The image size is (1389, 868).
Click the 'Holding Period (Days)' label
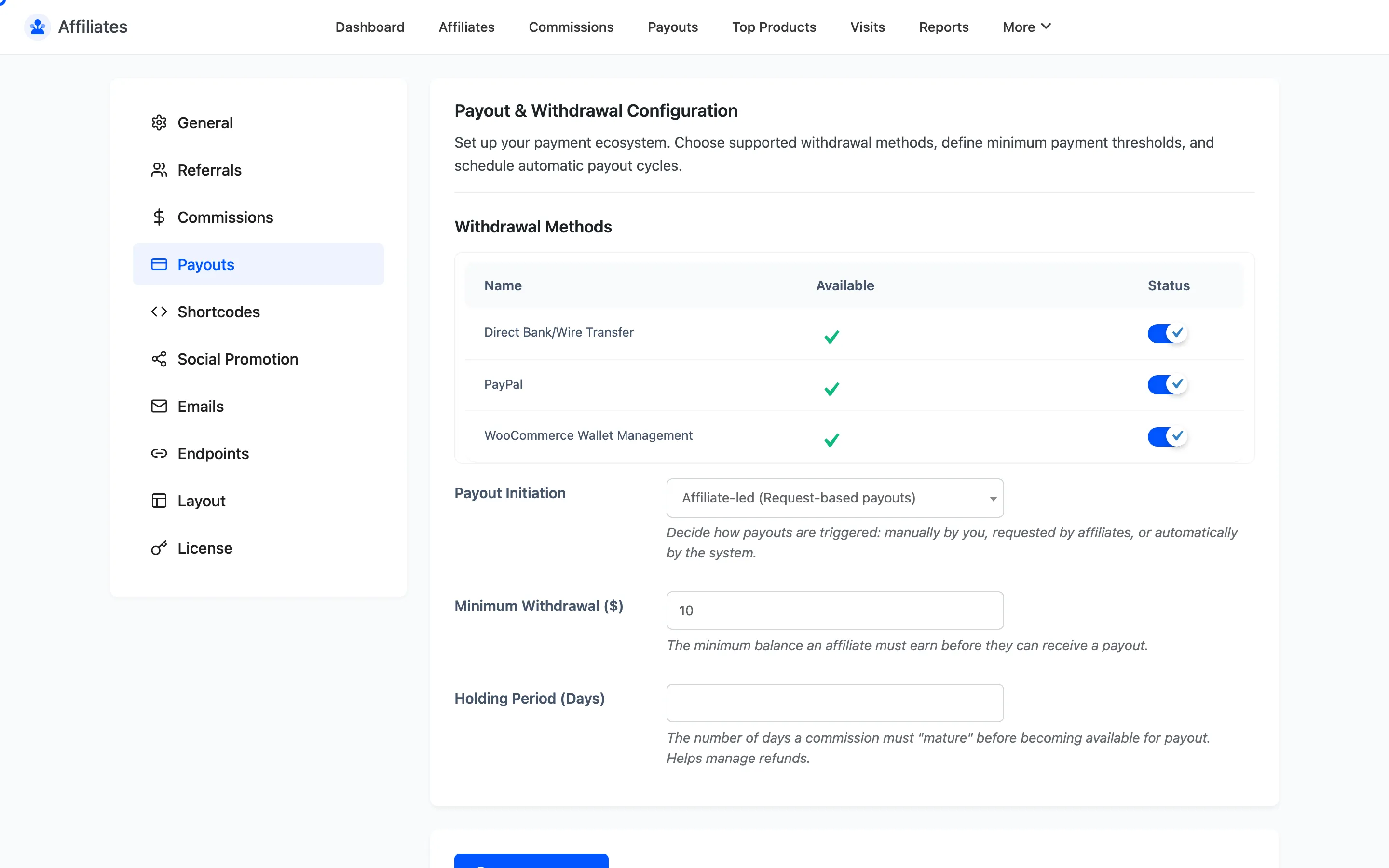[529, 699]
